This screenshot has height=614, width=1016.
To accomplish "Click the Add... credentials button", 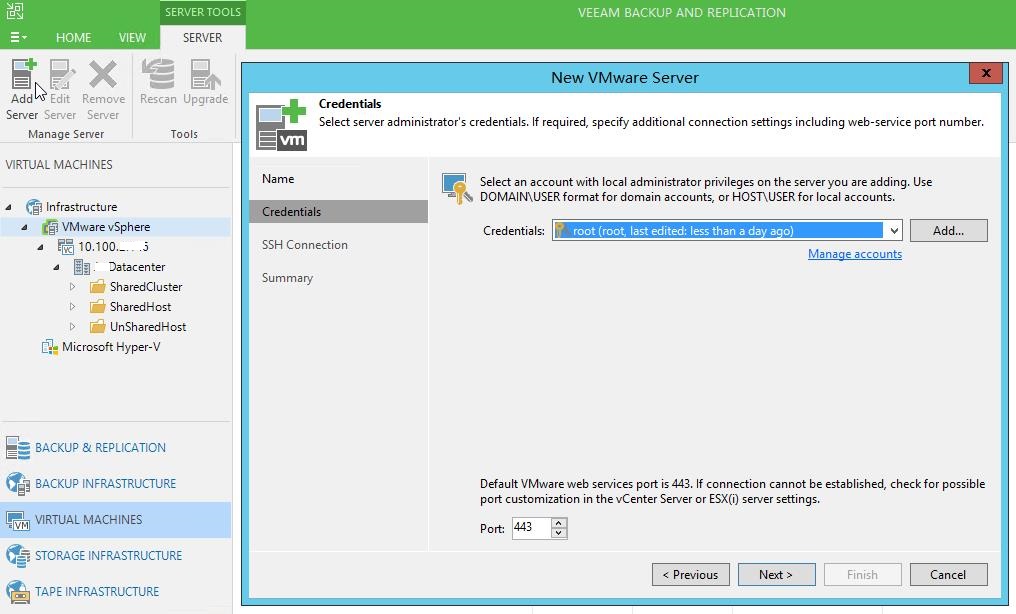I will 949,231.
